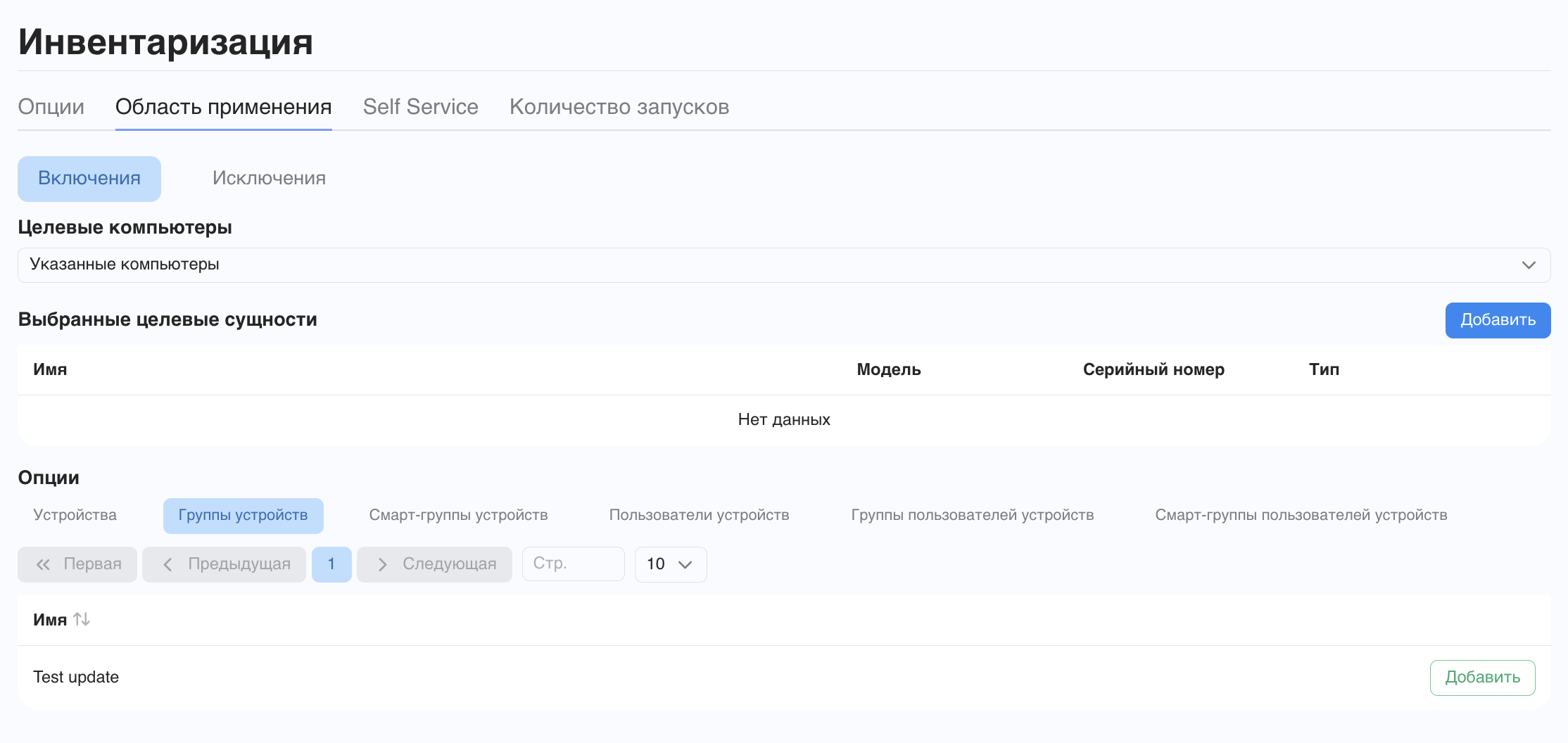Switch to Область применения tab
Viewport: 1568px width, 743px height.
pos(223,107)
